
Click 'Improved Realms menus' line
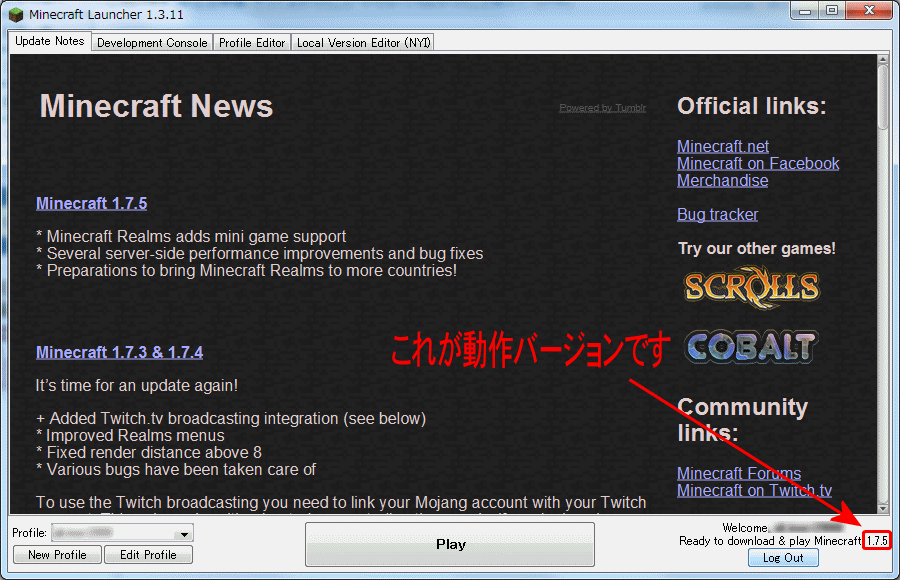(135, 436)
